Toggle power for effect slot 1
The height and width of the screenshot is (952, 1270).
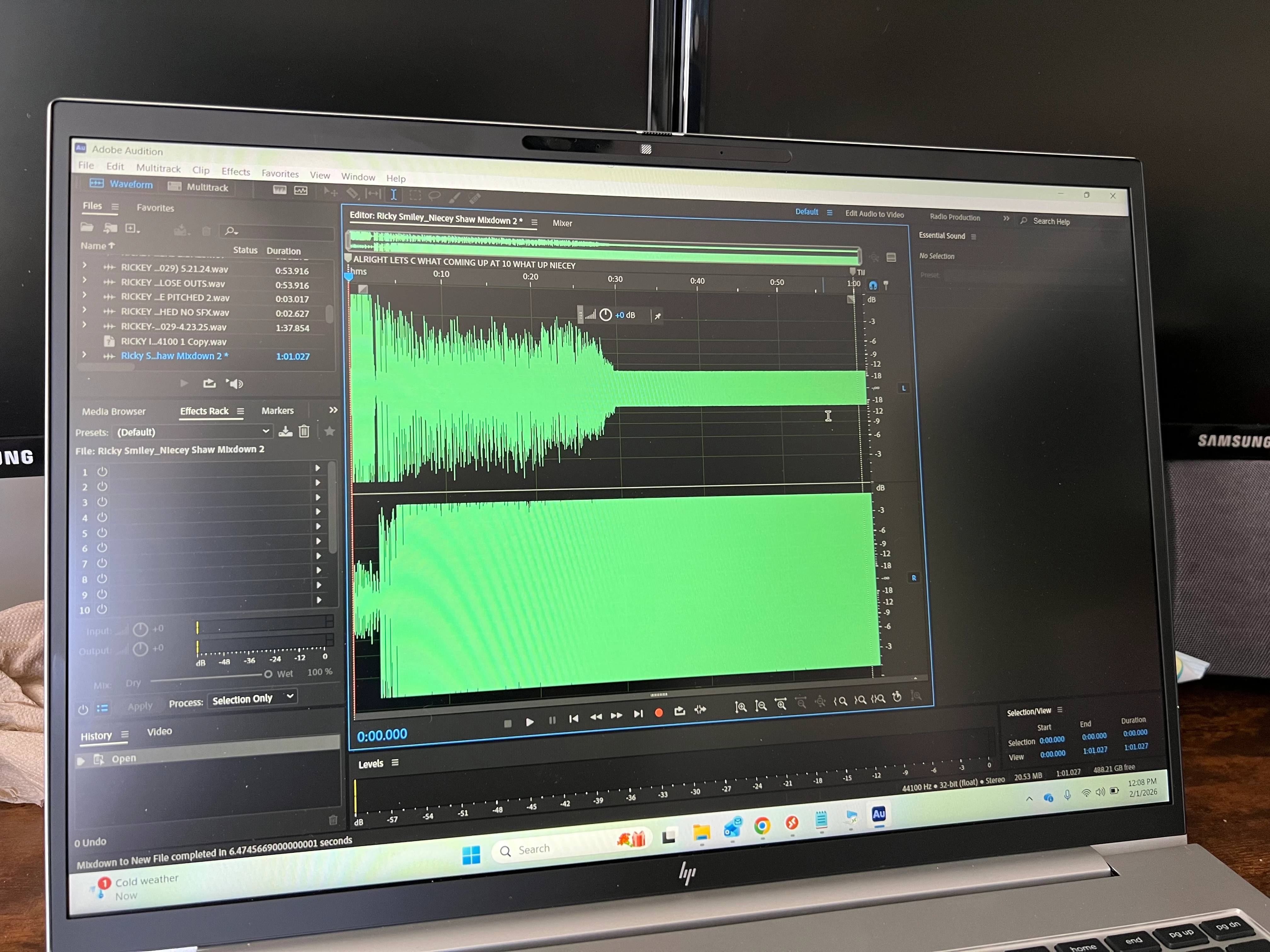pyautogui.click(x=102, y=472)
